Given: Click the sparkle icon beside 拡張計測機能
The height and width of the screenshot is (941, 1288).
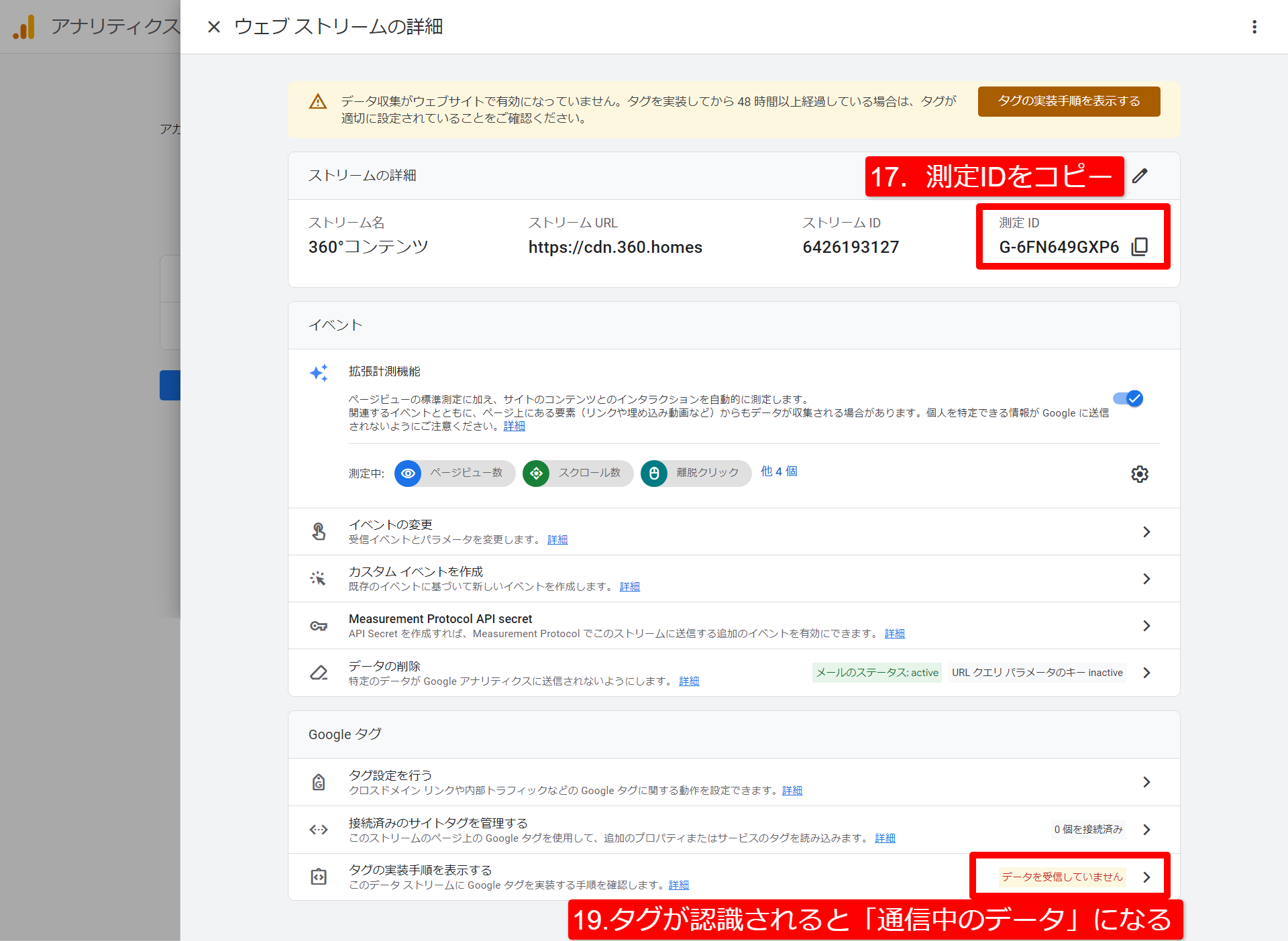Looking at the screenshot, I should pyautogui.click(x=319, y=373).
